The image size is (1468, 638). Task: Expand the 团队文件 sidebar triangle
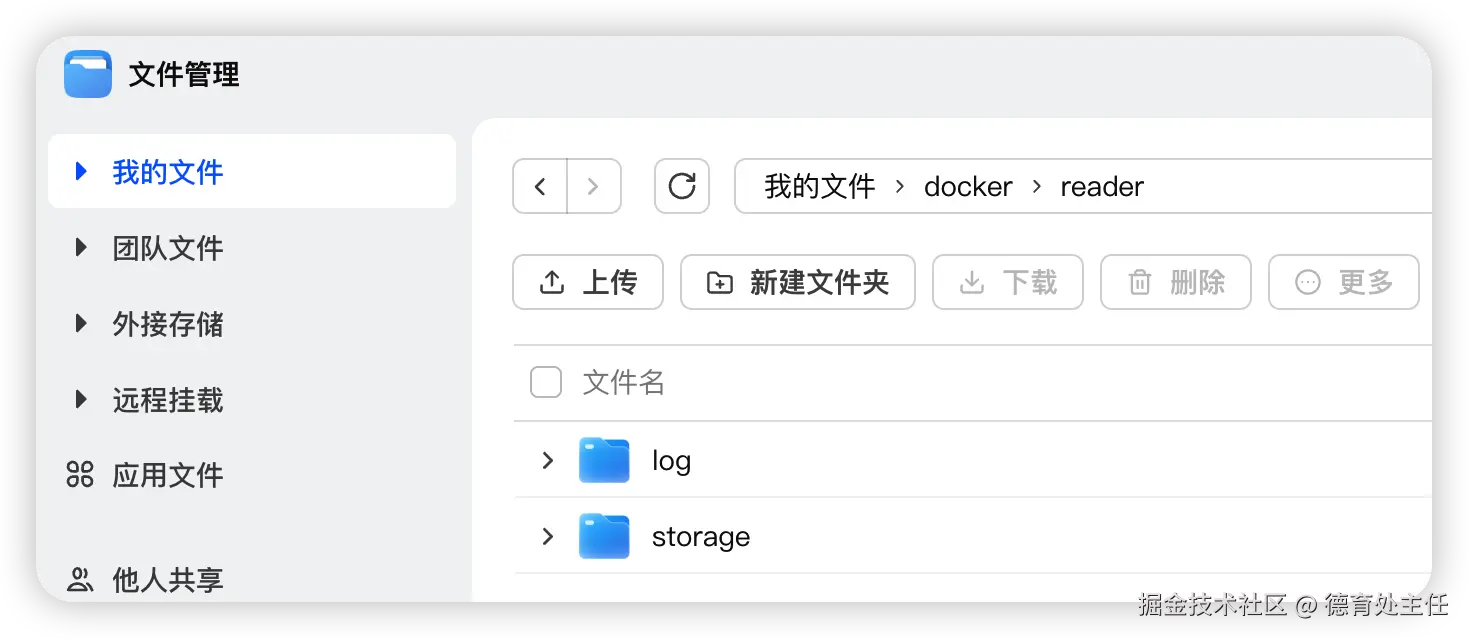pos(81,248)
